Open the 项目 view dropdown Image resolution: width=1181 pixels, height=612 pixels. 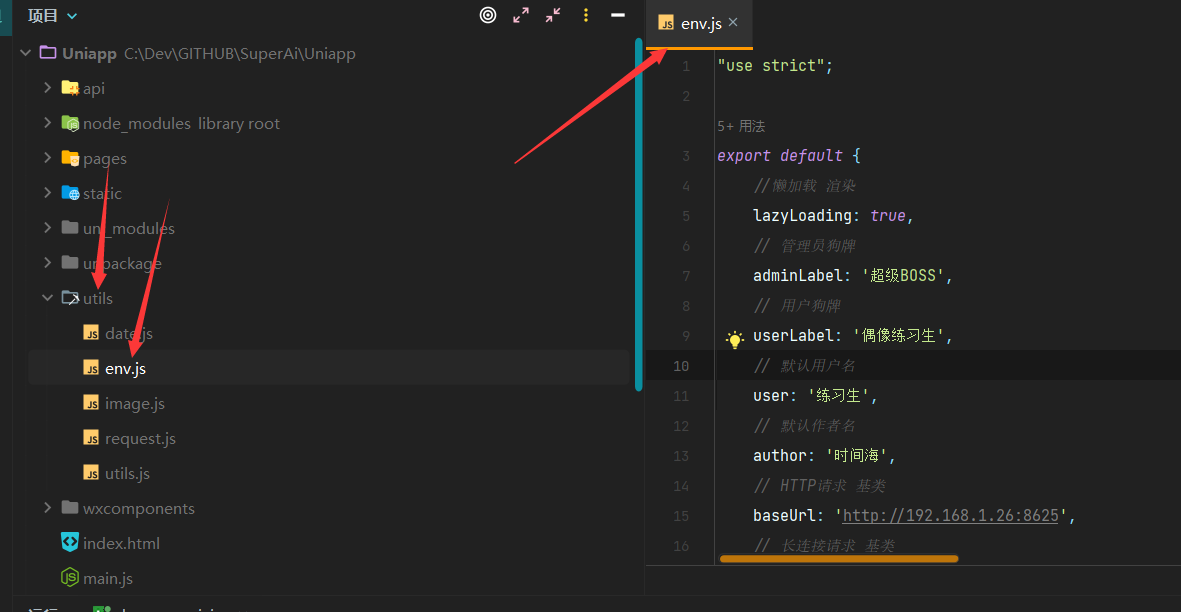click(53, 16)
